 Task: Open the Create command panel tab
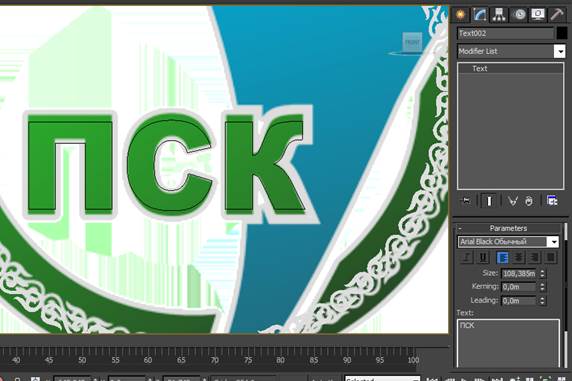[x=461, y=15]
